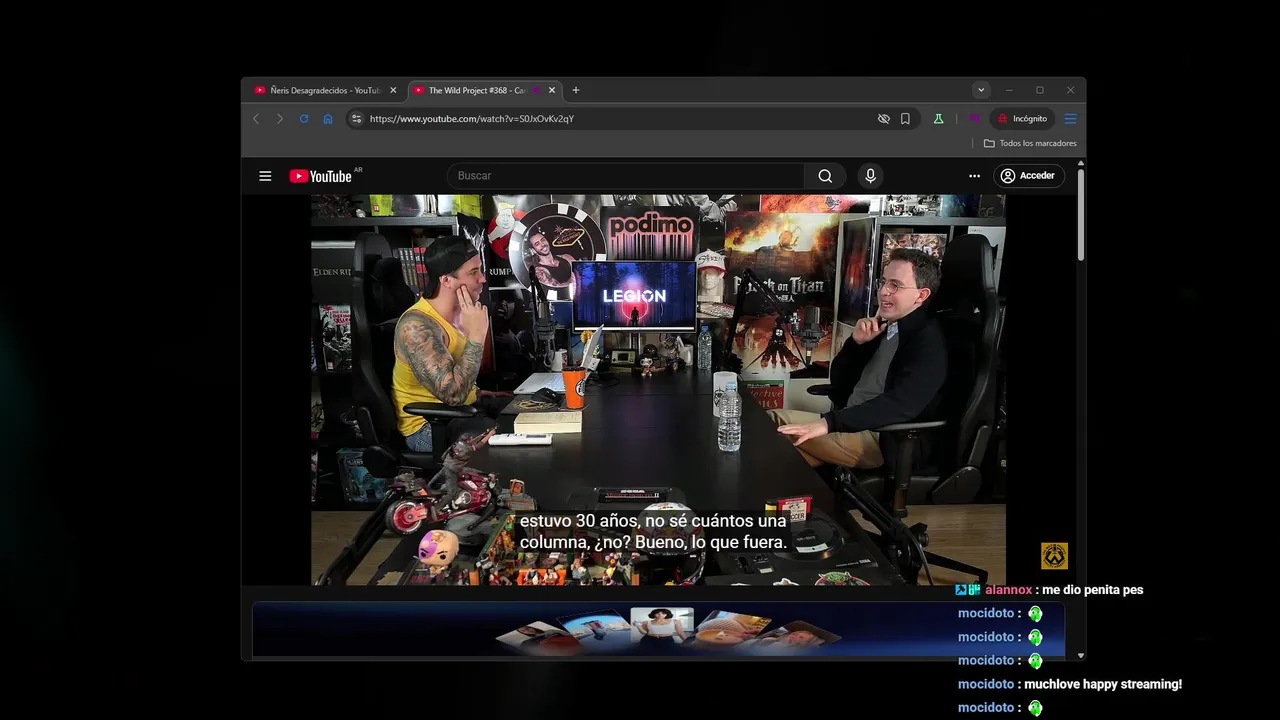
Task: Focus the Buscar search field
Action: 626,176
